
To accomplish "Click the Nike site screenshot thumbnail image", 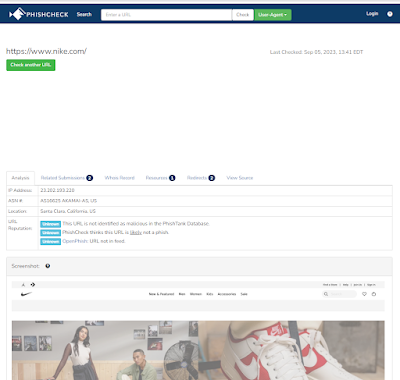I will point(198,330).
